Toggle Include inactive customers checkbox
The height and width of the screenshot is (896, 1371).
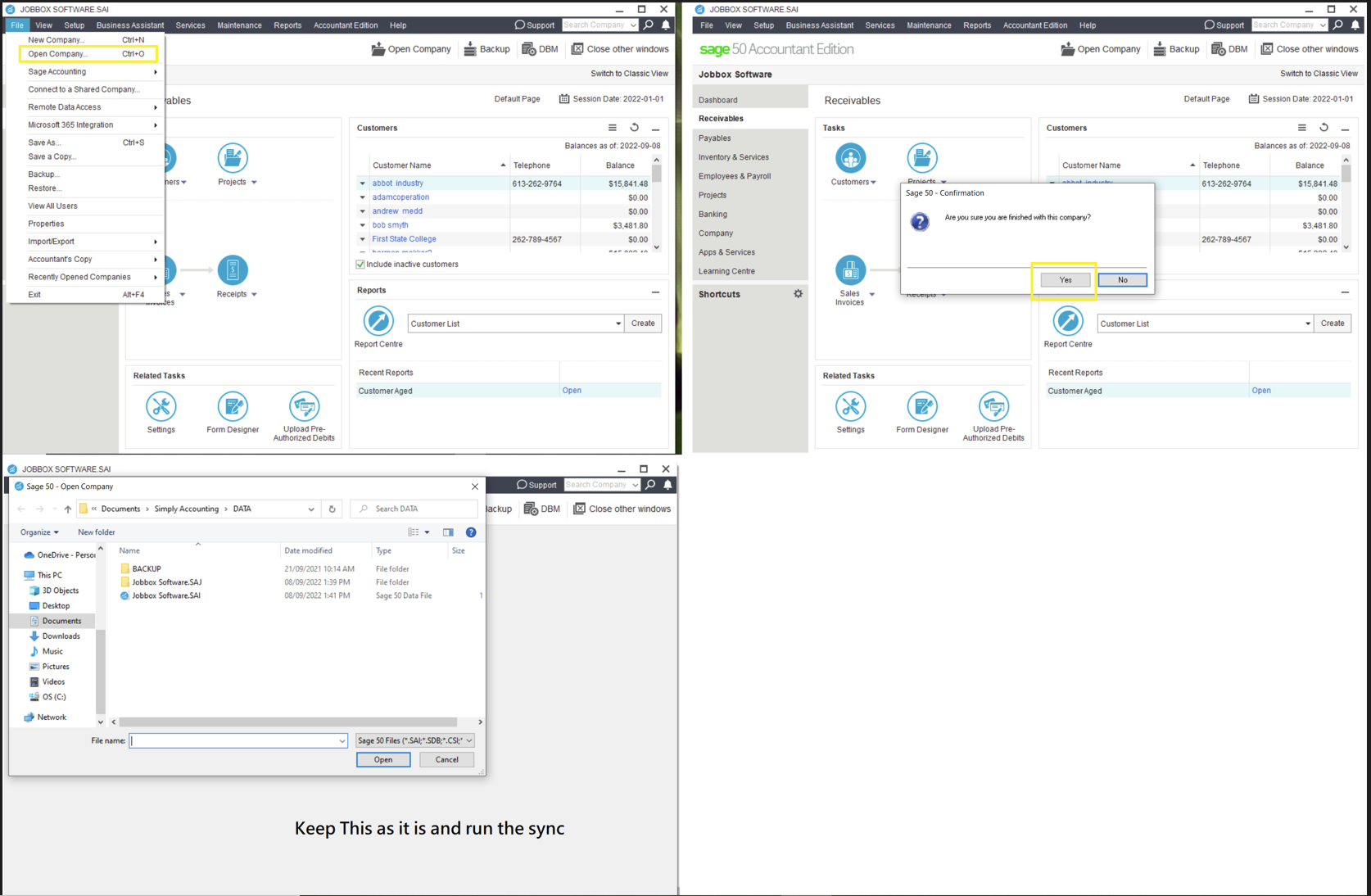click(x=360, y=265)
